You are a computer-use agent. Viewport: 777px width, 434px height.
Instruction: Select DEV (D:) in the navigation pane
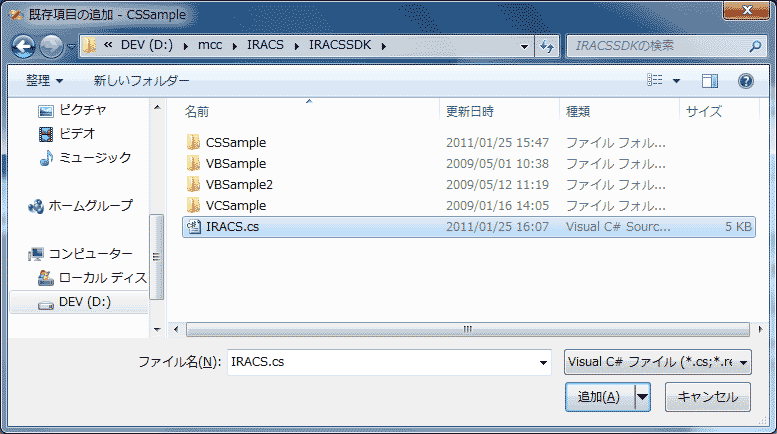coord(79,302)
